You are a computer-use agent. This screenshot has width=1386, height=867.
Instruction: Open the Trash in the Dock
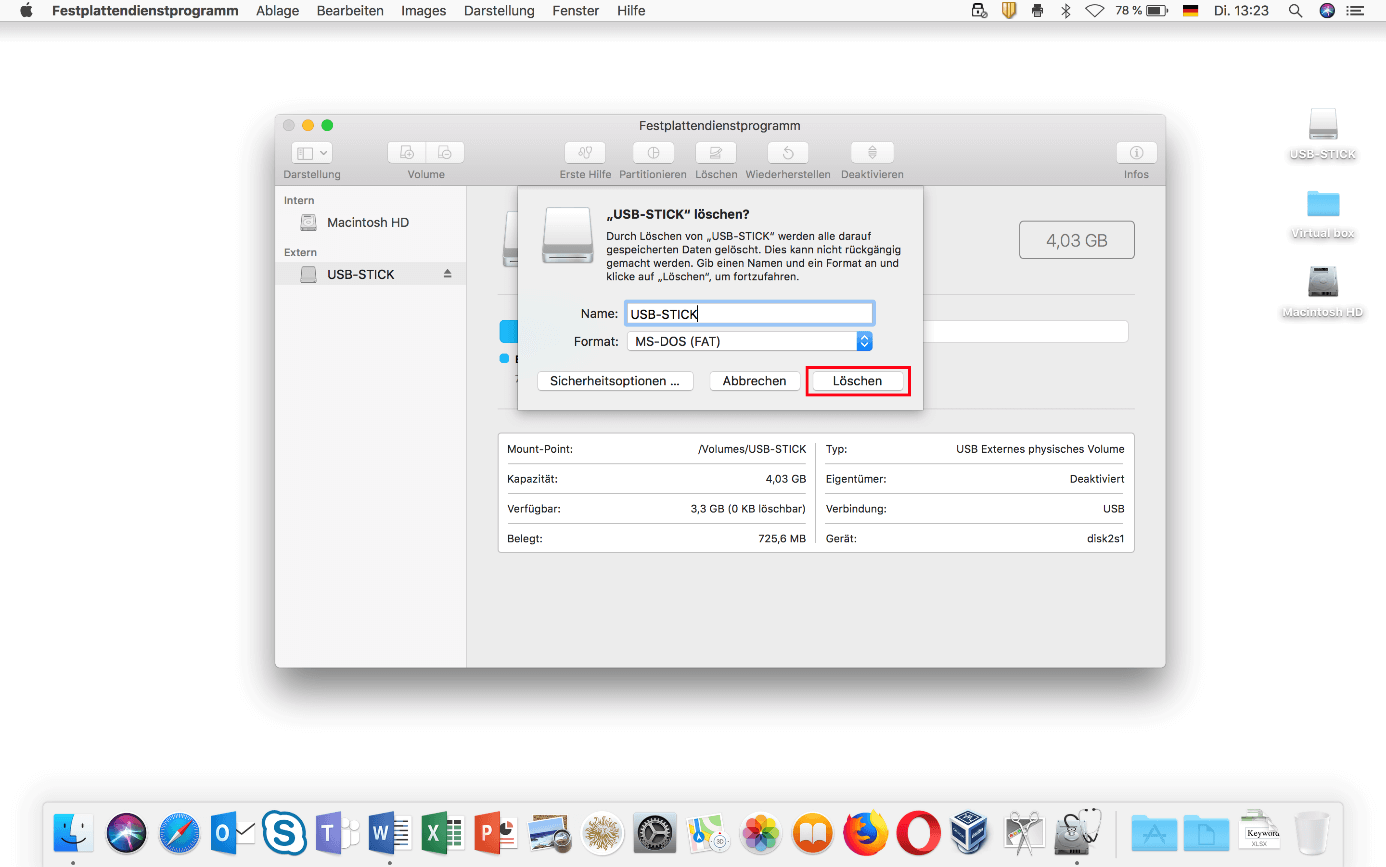click(x=1312, y=831)
